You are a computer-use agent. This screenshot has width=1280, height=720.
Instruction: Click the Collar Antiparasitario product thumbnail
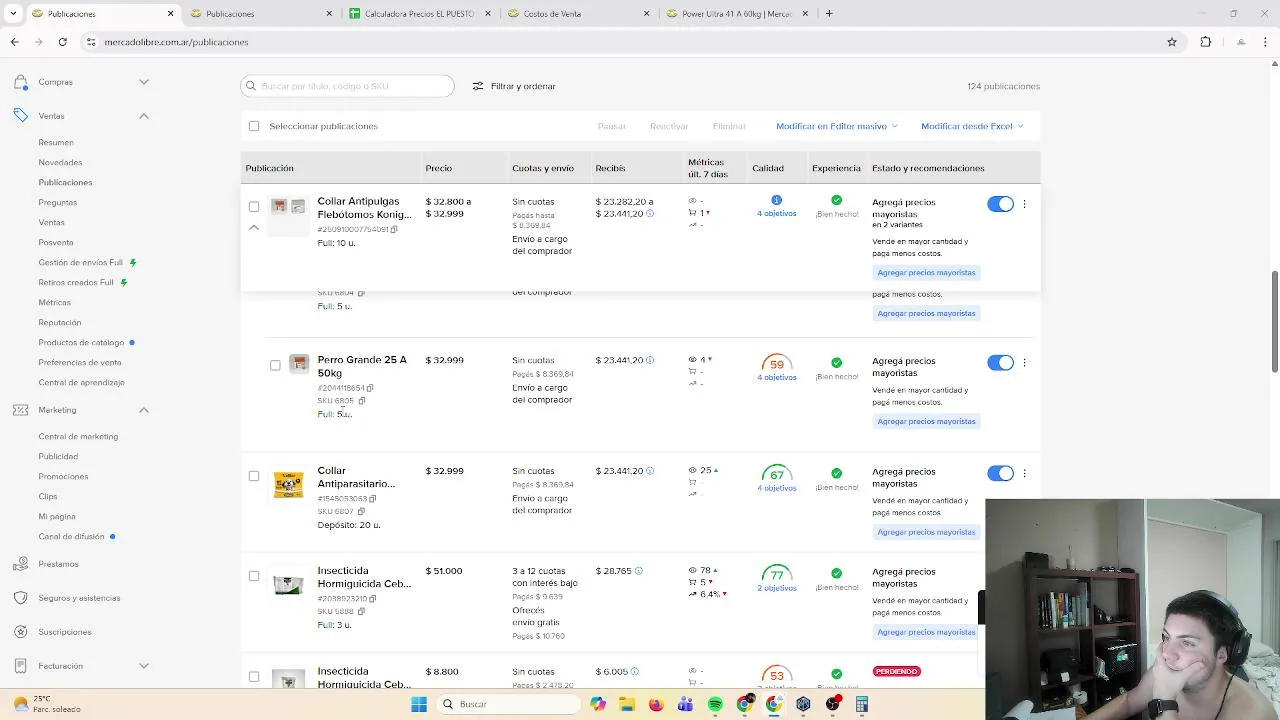click(288, 485)
